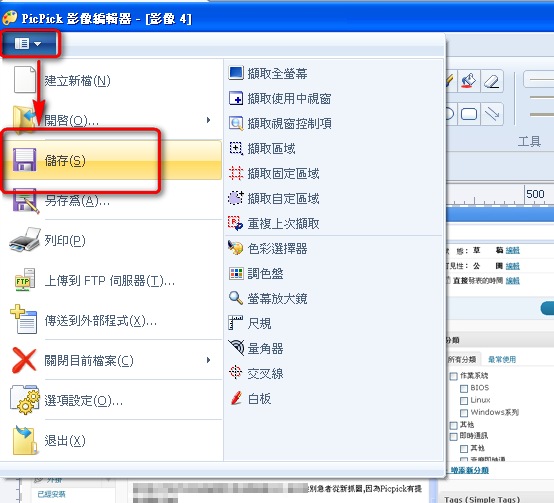Click the FTP upload icon
Image resolution: width=554 pixels, height=503 pixels.
[25, 280]
